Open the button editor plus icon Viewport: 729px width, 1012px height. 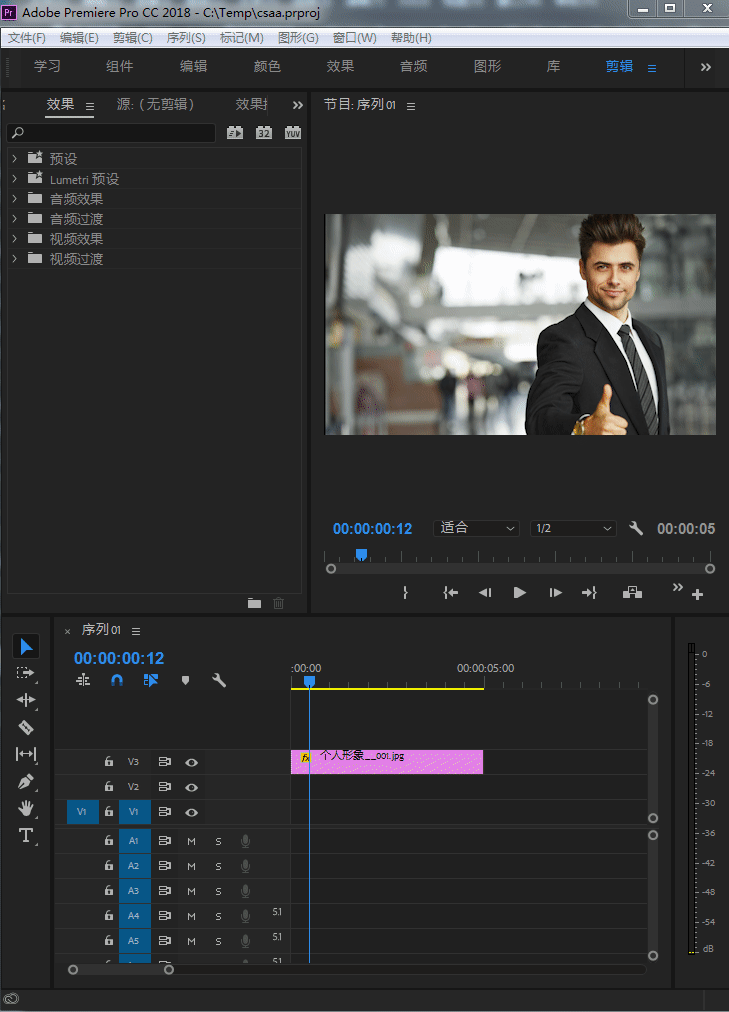[x=697, y=594]
